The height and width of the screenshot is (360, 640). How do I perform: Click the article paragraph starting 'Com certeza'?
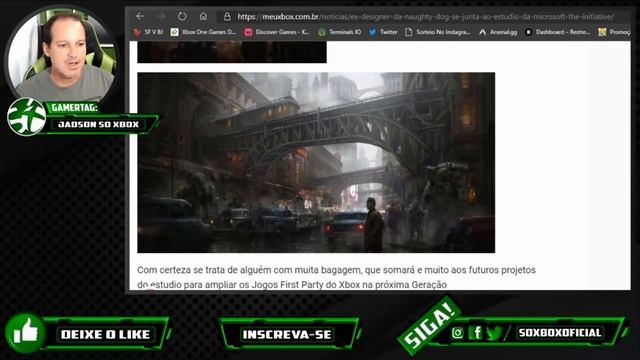click(336, 277)
